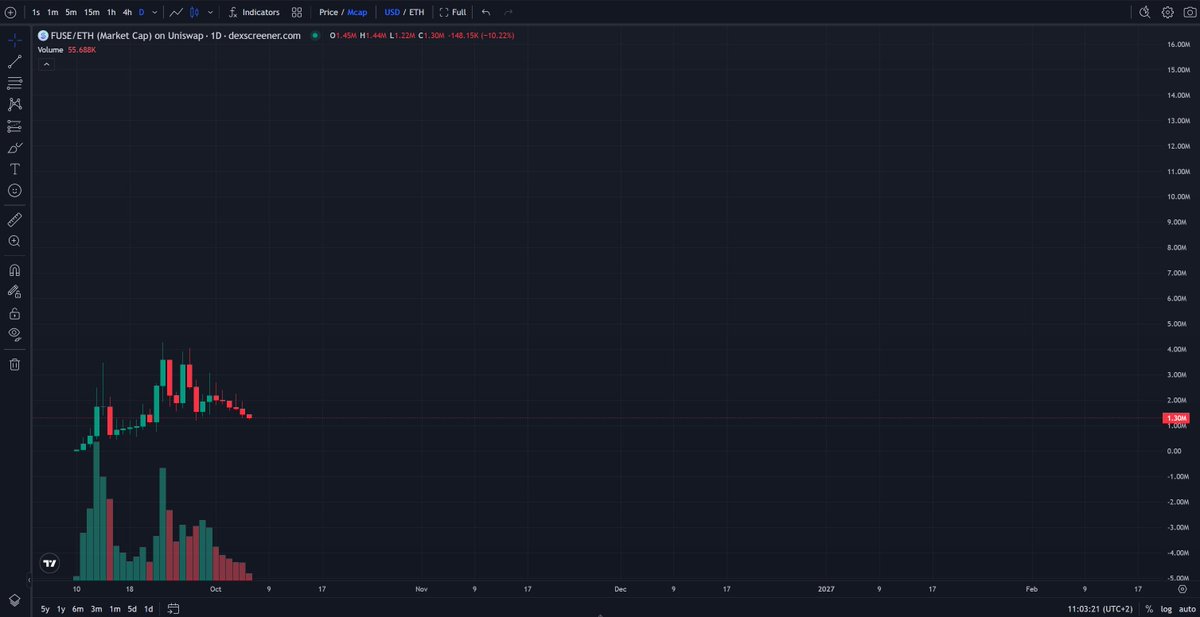Select the 15m interval
1200x617 pixels.
(91, 12)
